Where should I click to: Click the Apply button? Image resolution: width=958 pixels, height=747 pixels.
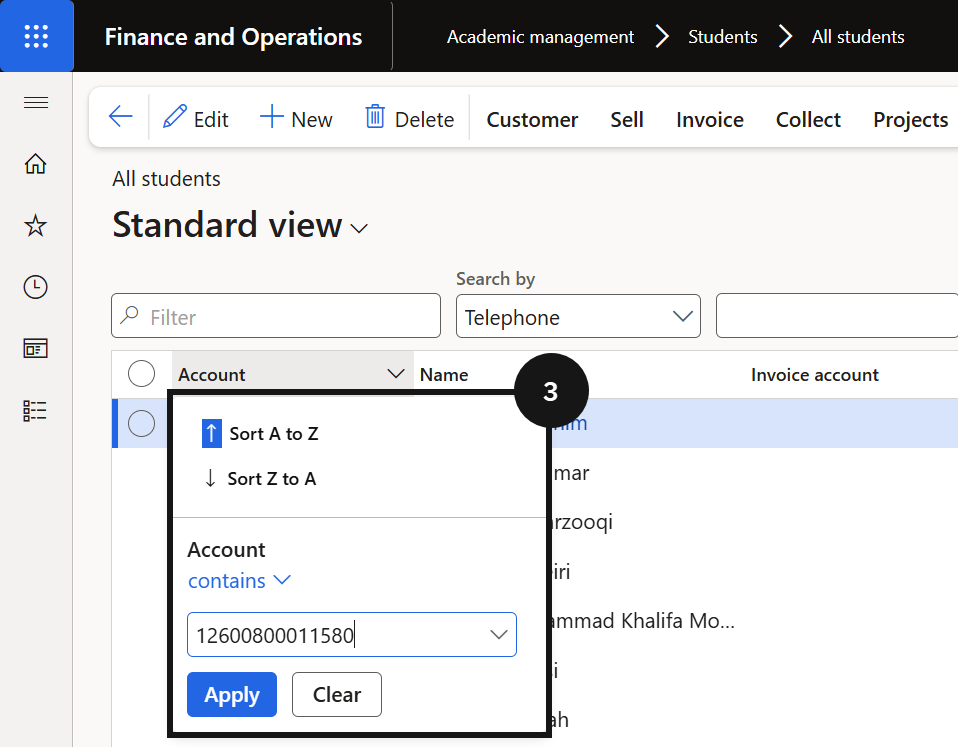[x=232, y=694]
